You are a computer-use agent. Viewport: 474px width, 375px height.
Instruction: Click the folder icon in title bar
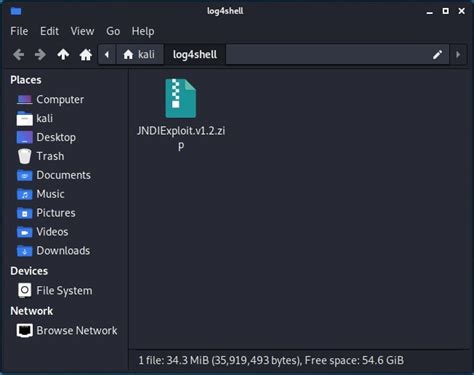tap(16, 11)
